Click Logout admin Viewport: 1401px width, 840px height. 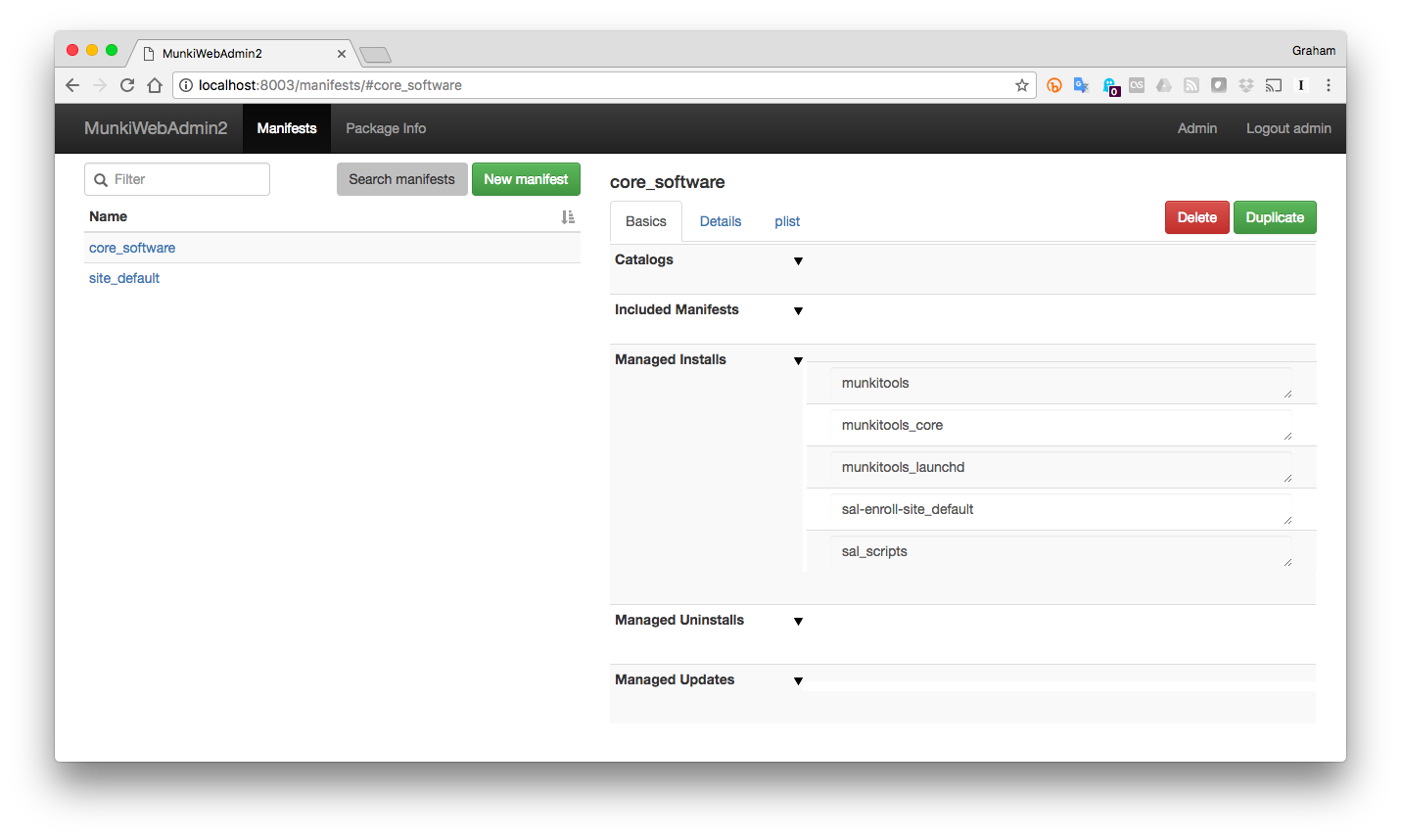coord(1288,128)
